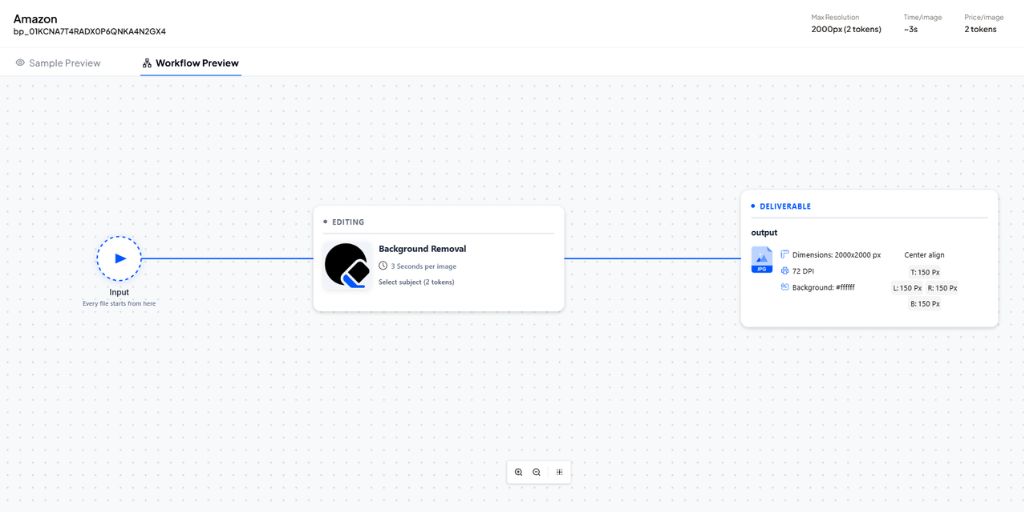The image size is (1024, 512).
Task: Click 'Background: #ffffff' value
Action: tap(824, 287)
